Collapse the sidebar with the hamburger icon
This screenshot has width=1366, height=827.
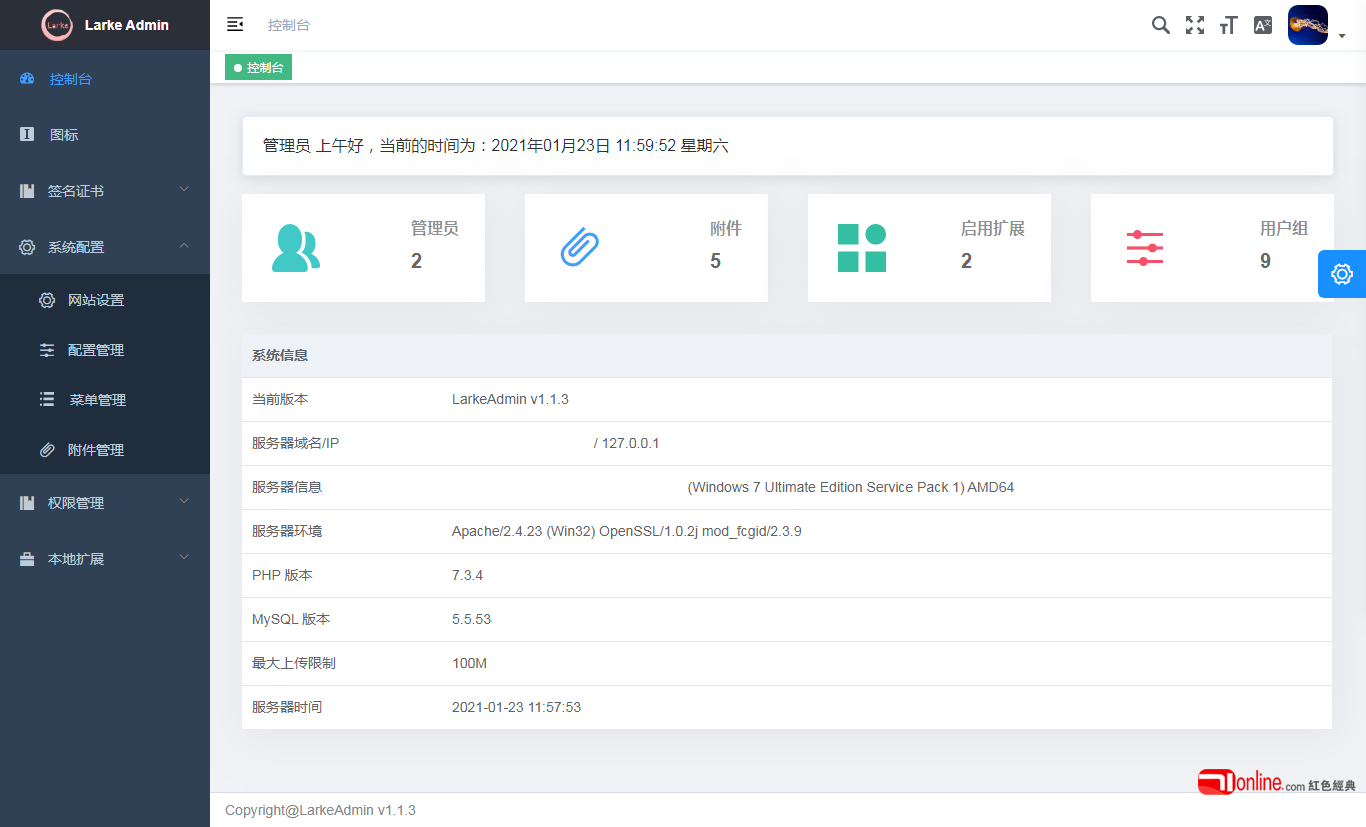235,24
